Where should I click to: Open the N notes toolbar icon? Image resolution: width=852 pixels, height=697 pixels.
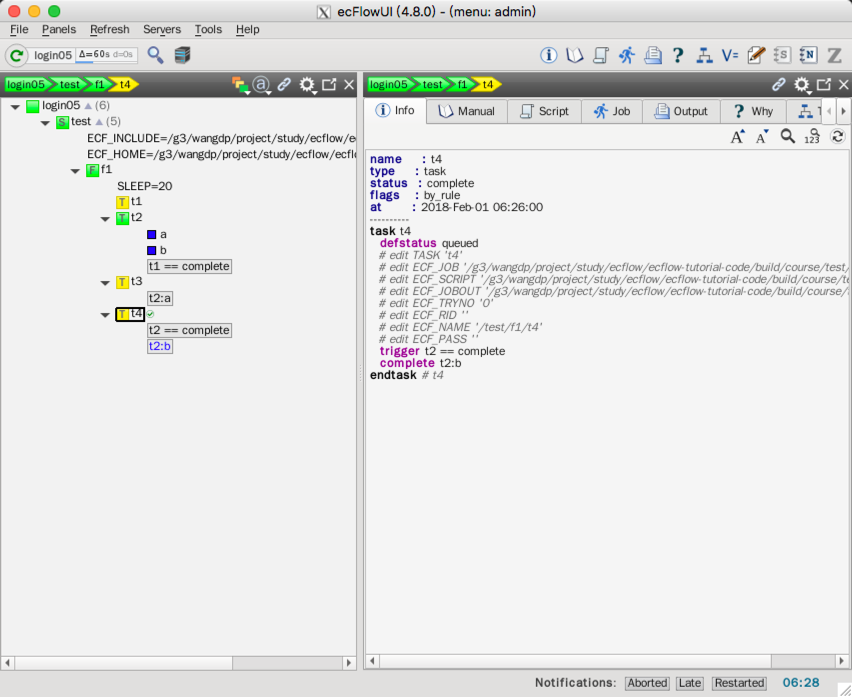point(808,55)
